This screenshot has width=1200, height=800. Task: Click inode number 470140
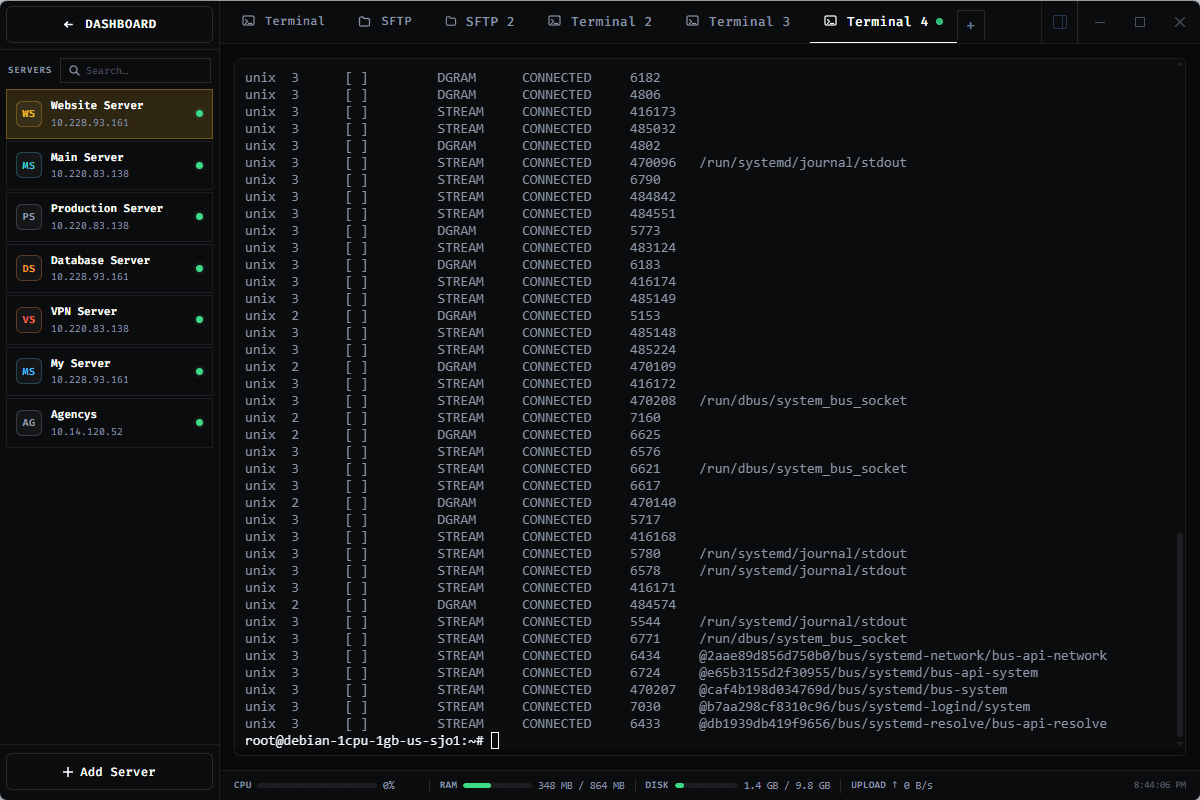coord(653,503)
